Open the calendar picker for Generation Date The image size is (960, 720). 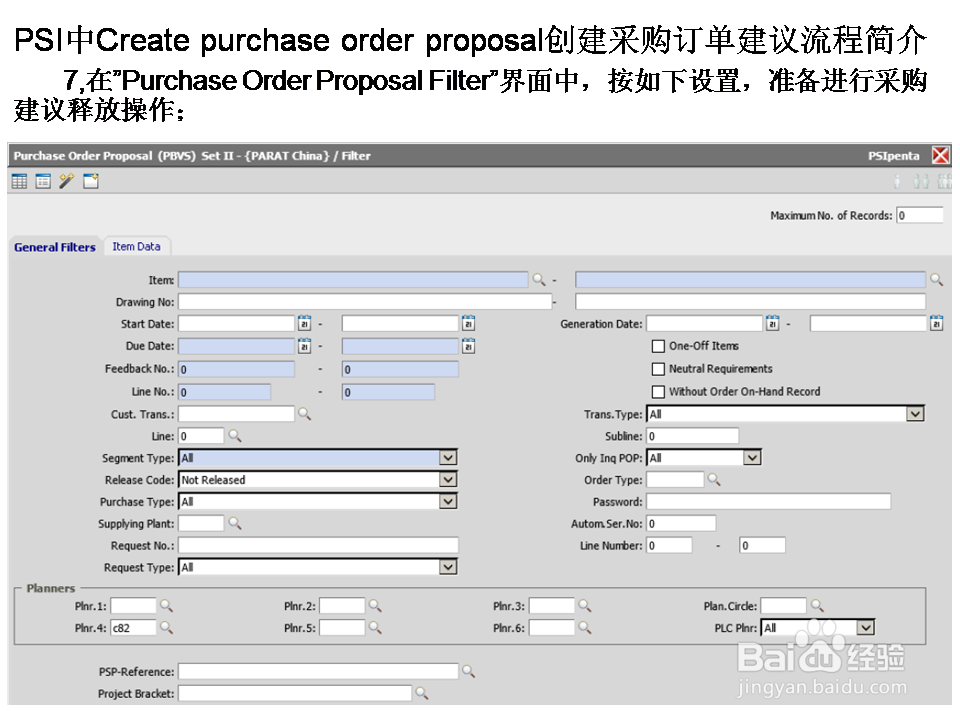pos(771,323)
